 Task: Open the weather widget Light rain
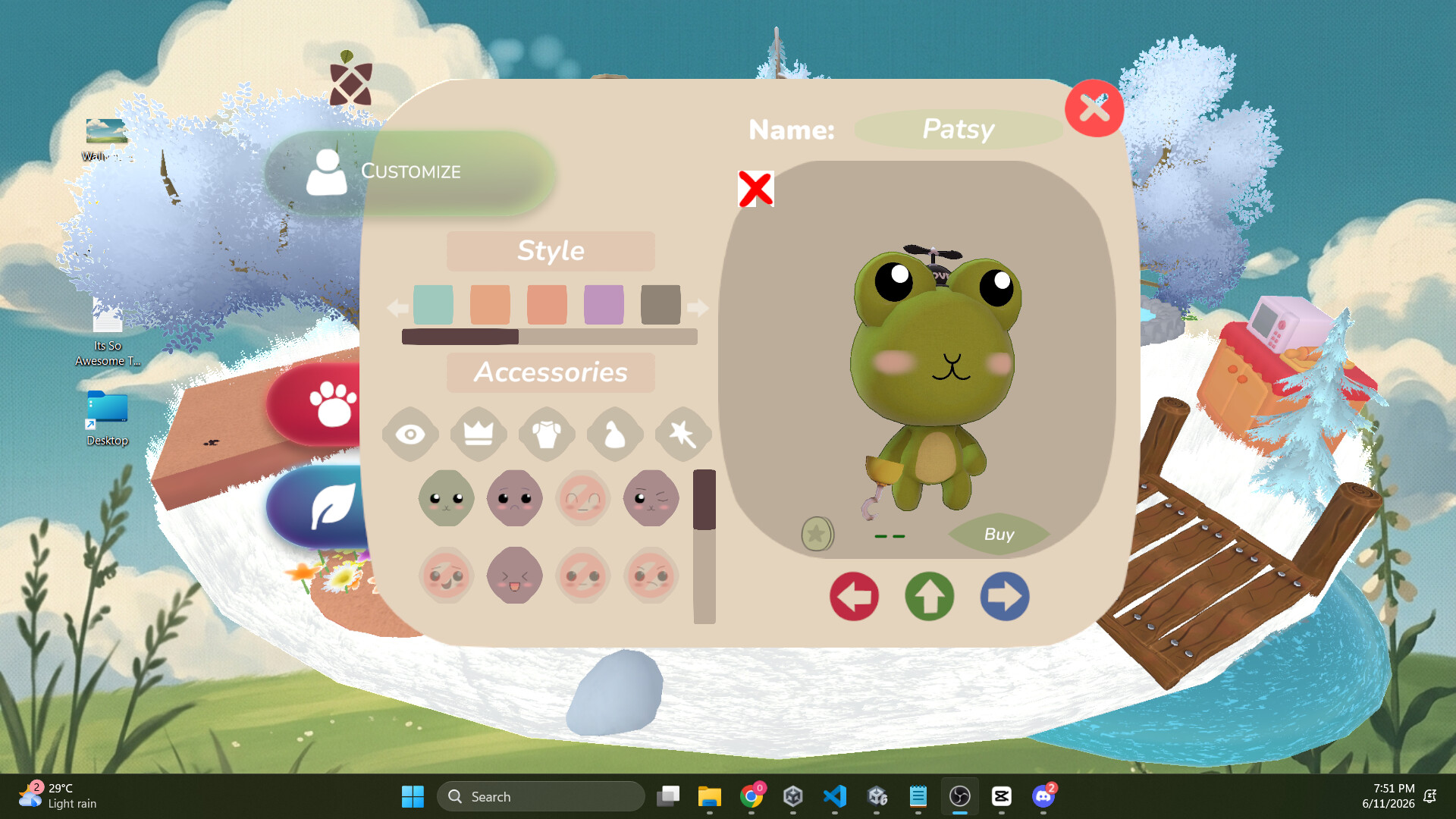[59, 796]
